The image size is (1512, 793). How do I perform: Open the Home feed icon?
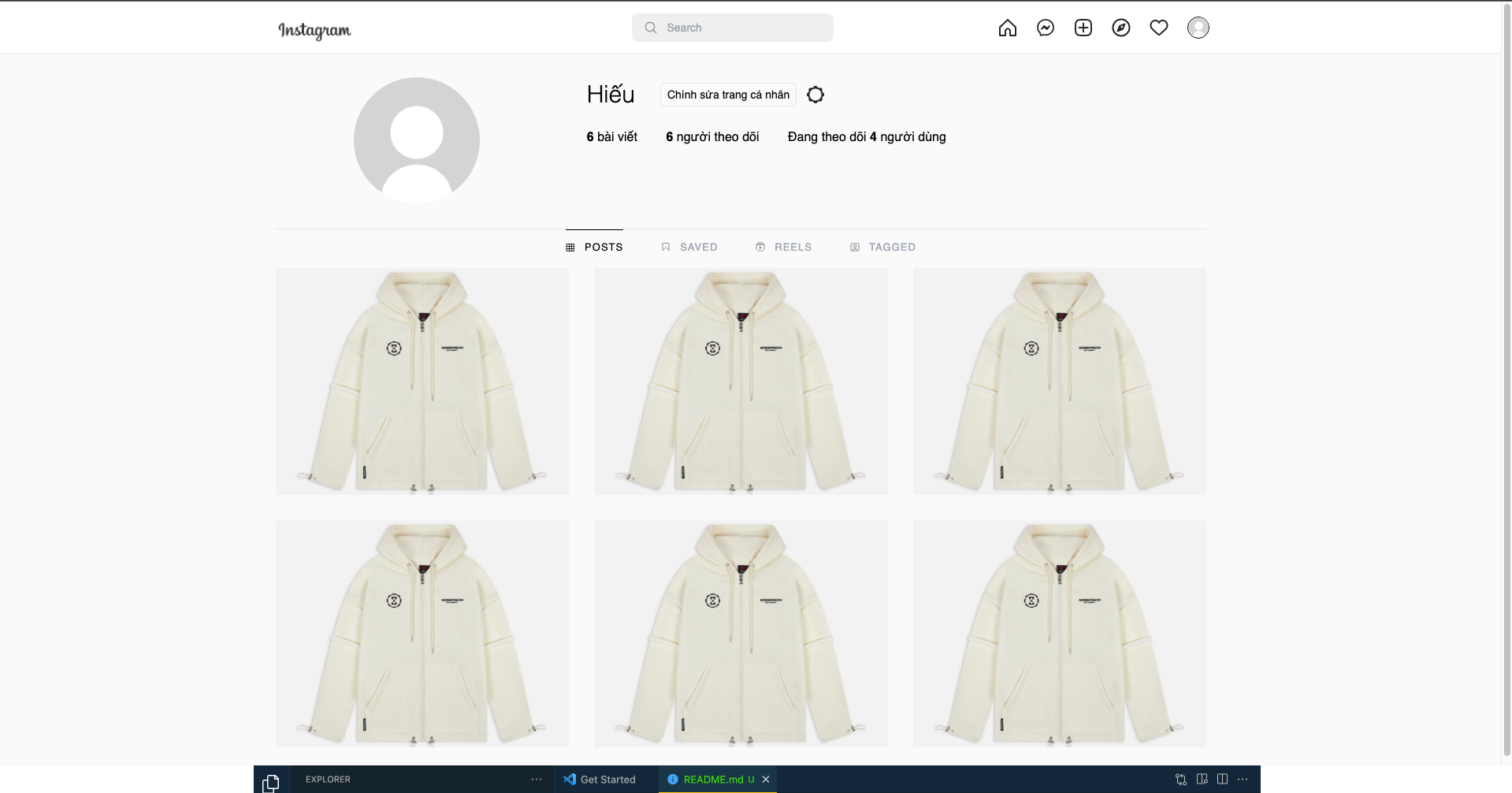click(1008, 27)
